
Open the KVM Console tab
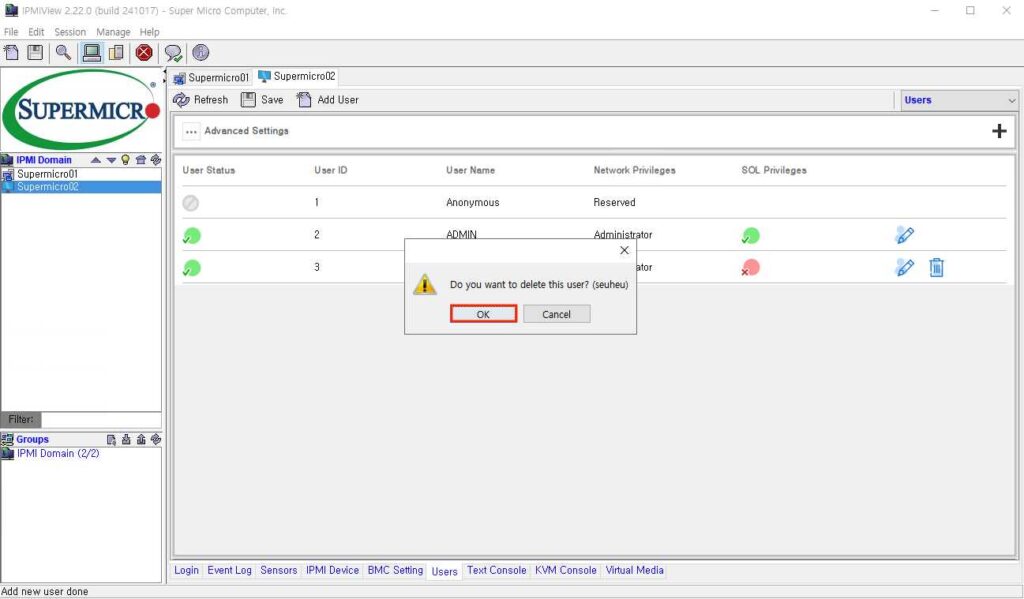566,570
